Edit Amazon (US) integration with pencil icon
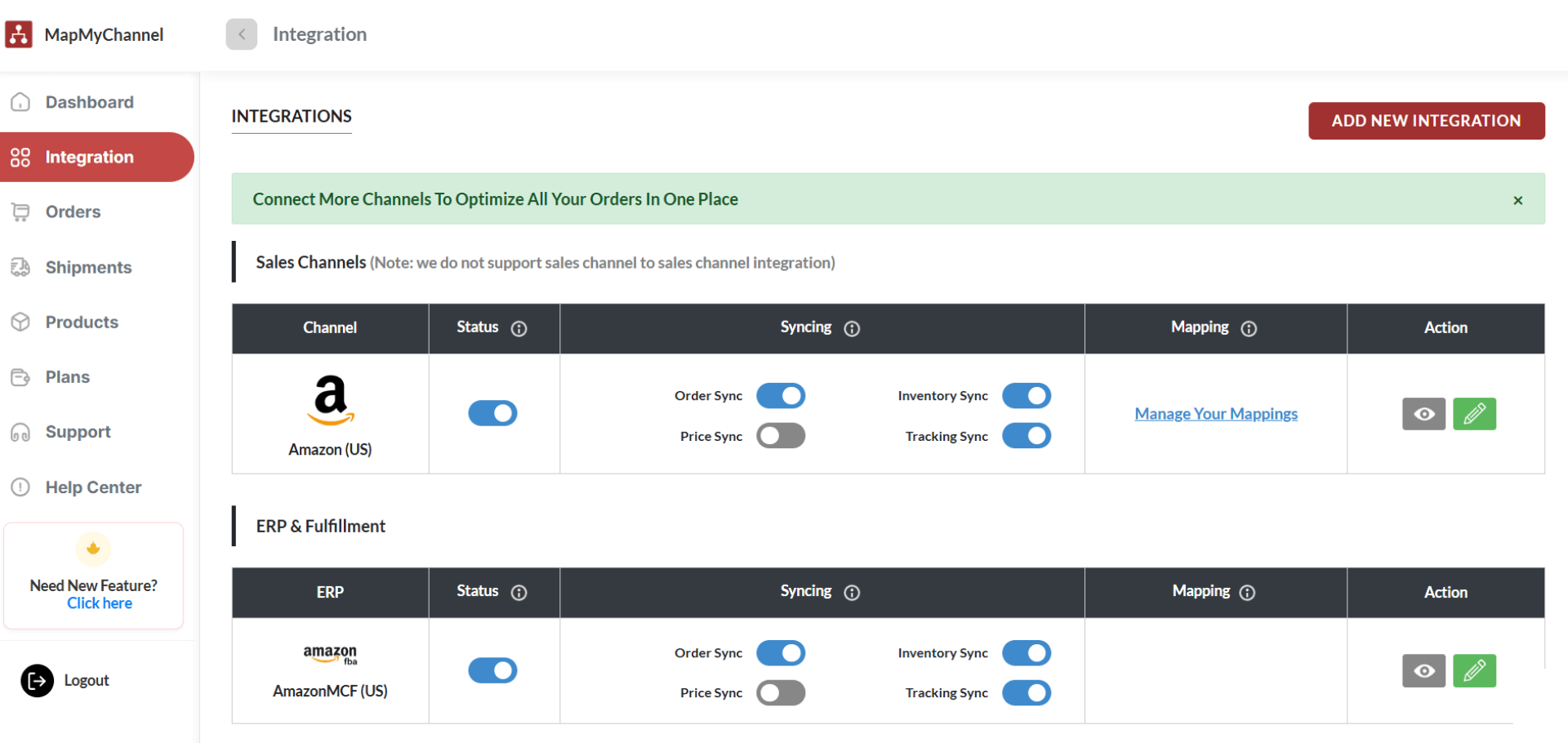Viewport: 1568px width, 743px height. (1475, 414)
